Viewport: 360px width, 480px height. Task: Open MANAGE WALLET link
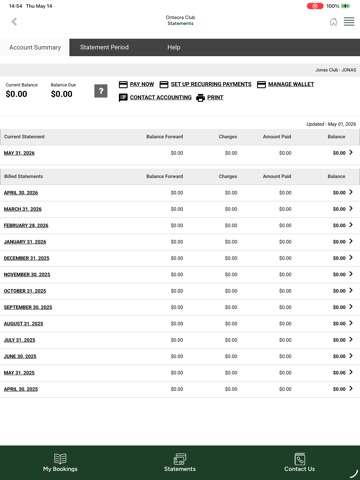coord(291,84)
